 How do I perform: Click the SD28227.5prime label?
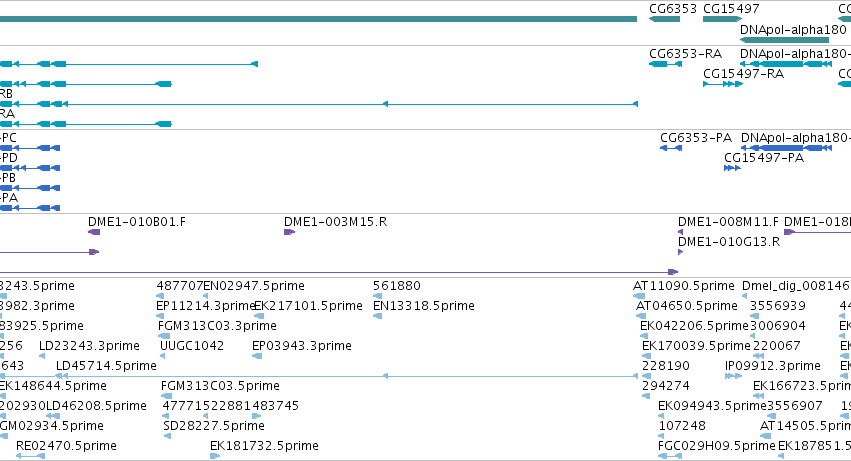(x=214, y=426)
